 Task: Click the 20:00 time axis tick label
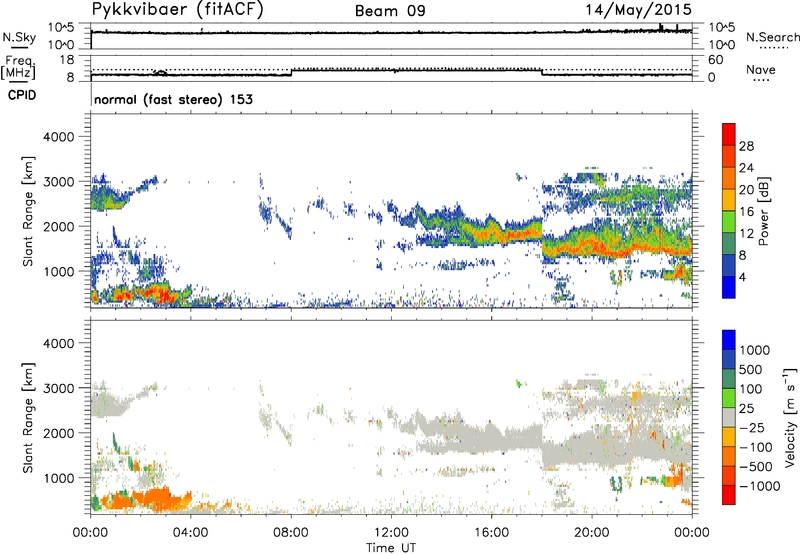pos(591,533)
